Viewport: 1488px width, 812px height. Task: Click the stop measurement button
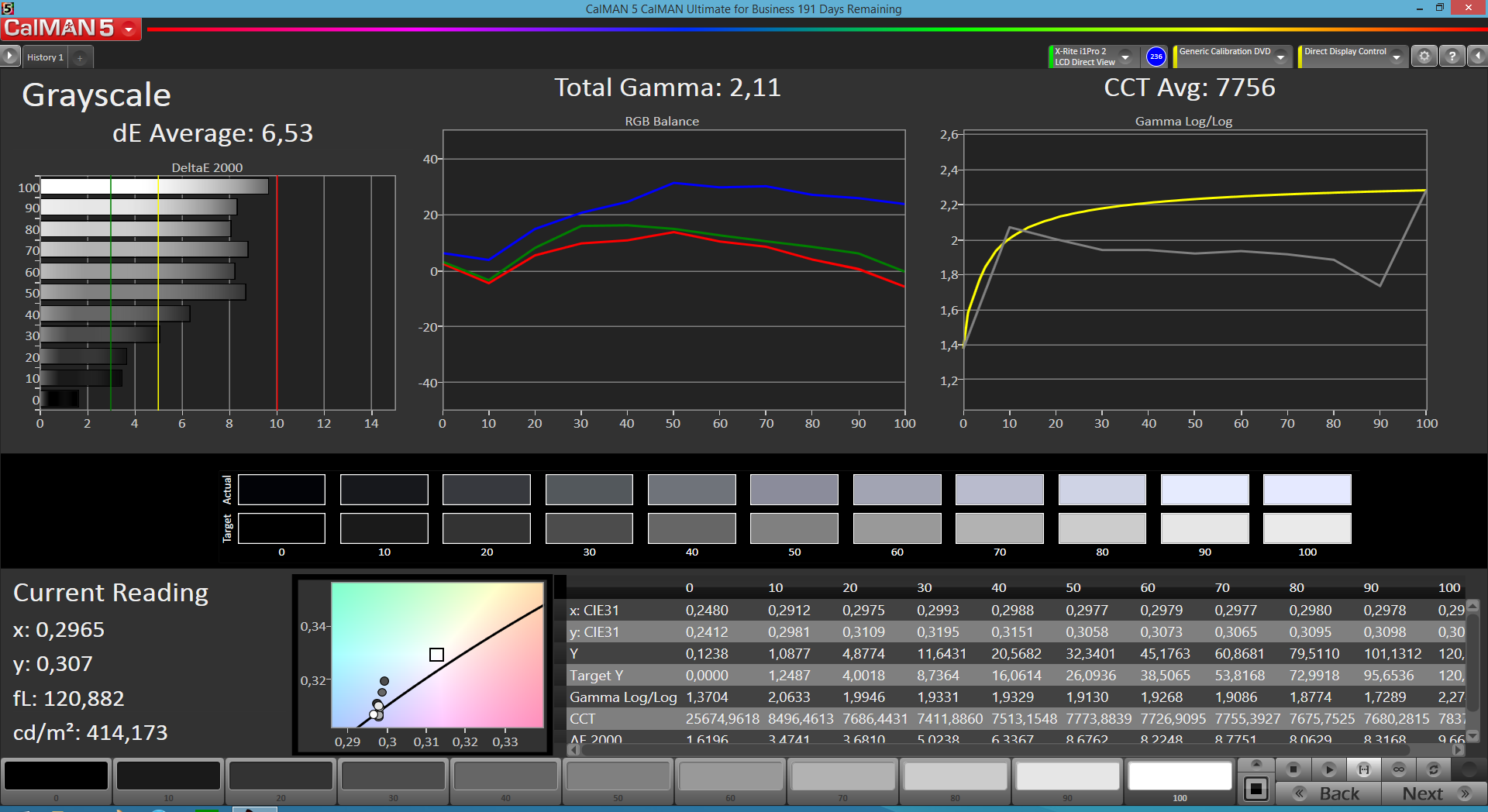pos(1293,769)
